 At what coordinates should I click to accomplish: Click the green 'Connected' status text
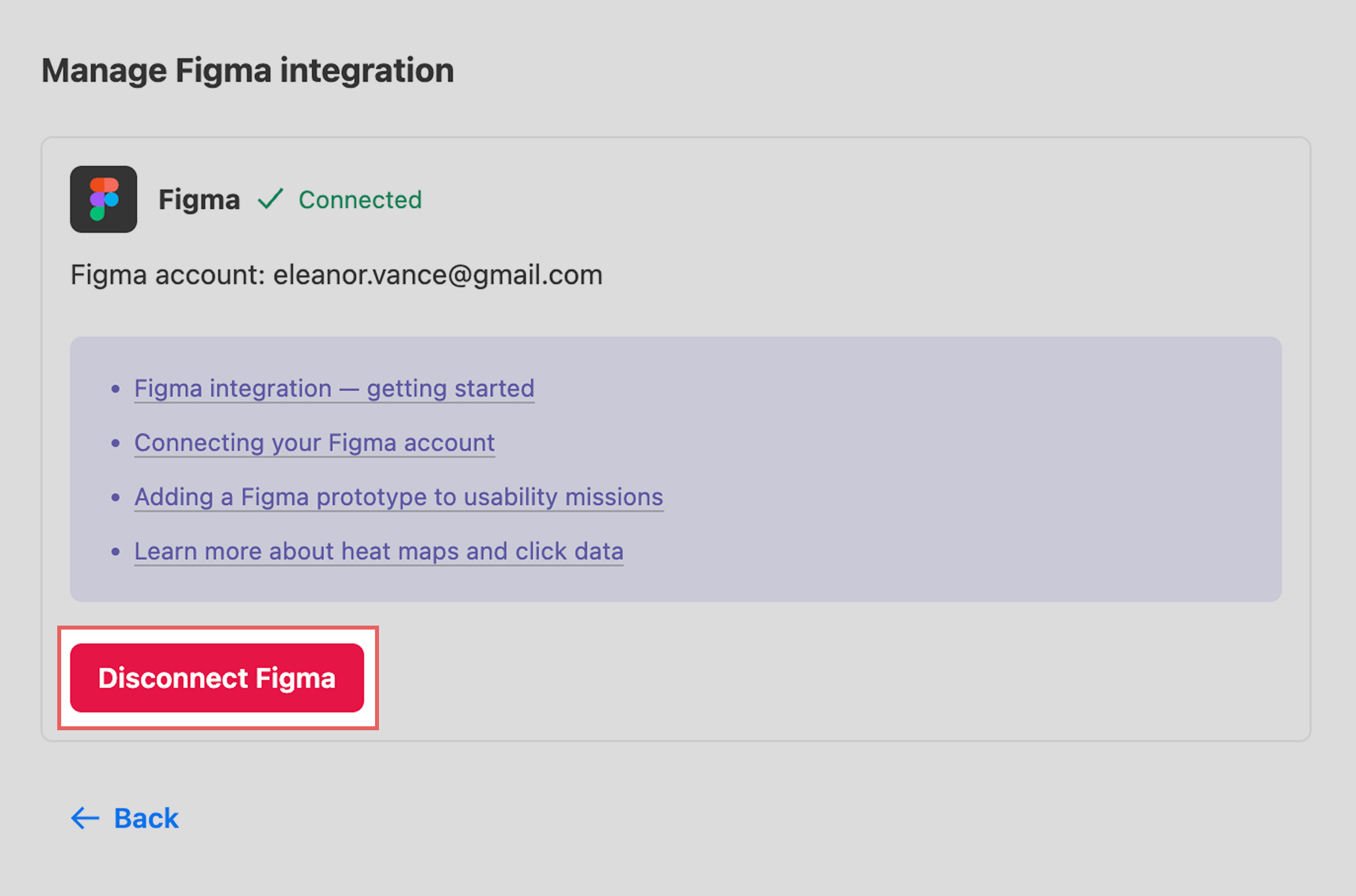point(360,200)
